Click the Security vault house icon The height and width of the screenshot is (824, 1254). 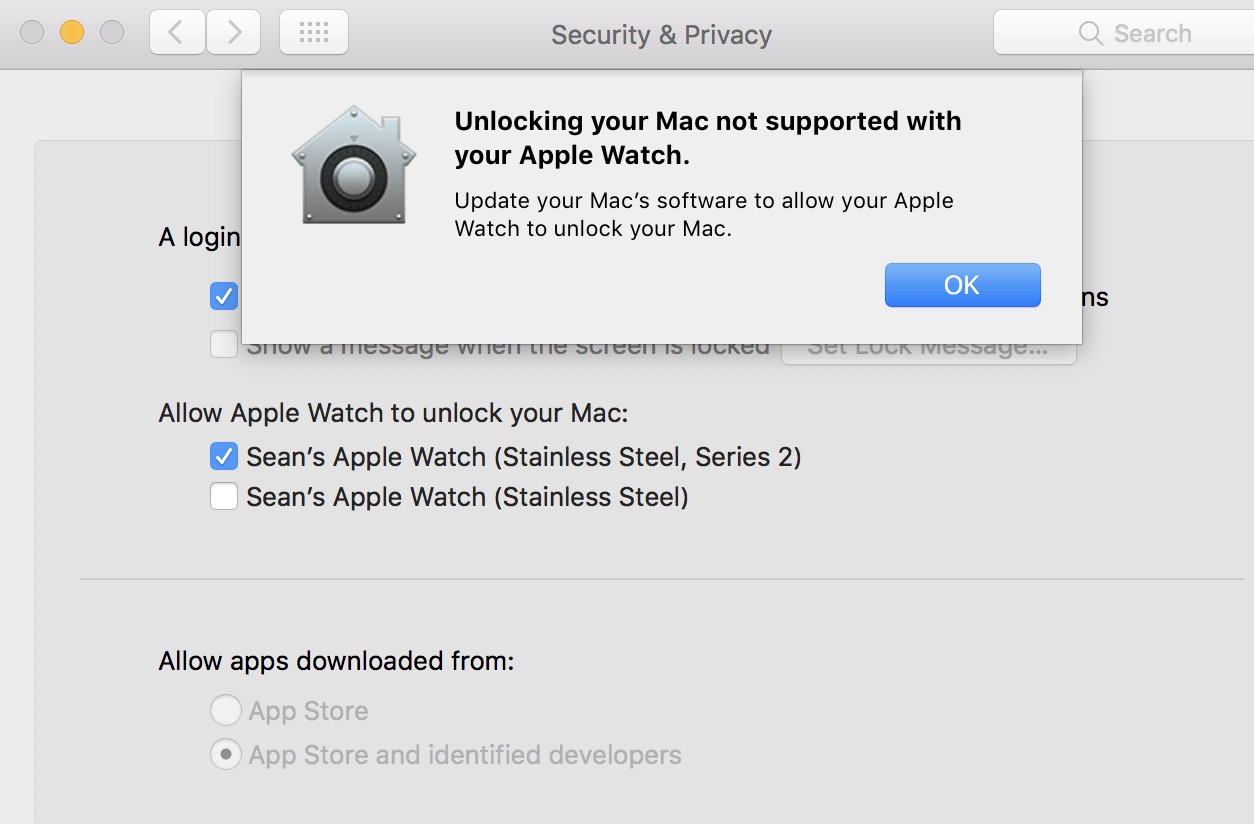point(353,164)
